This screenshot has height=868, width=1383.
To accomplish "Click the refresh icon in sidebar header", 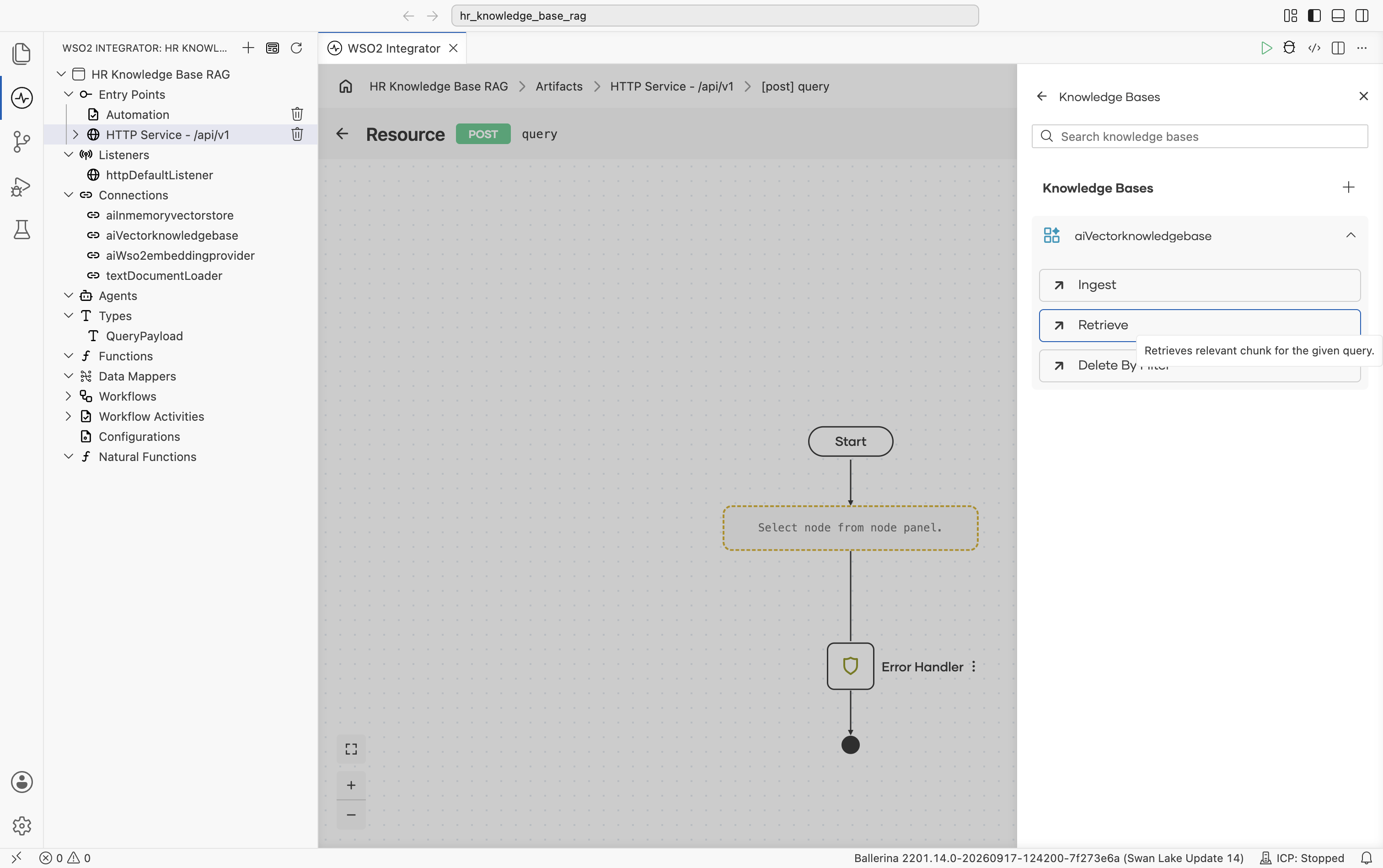I will tap(296, 48).
